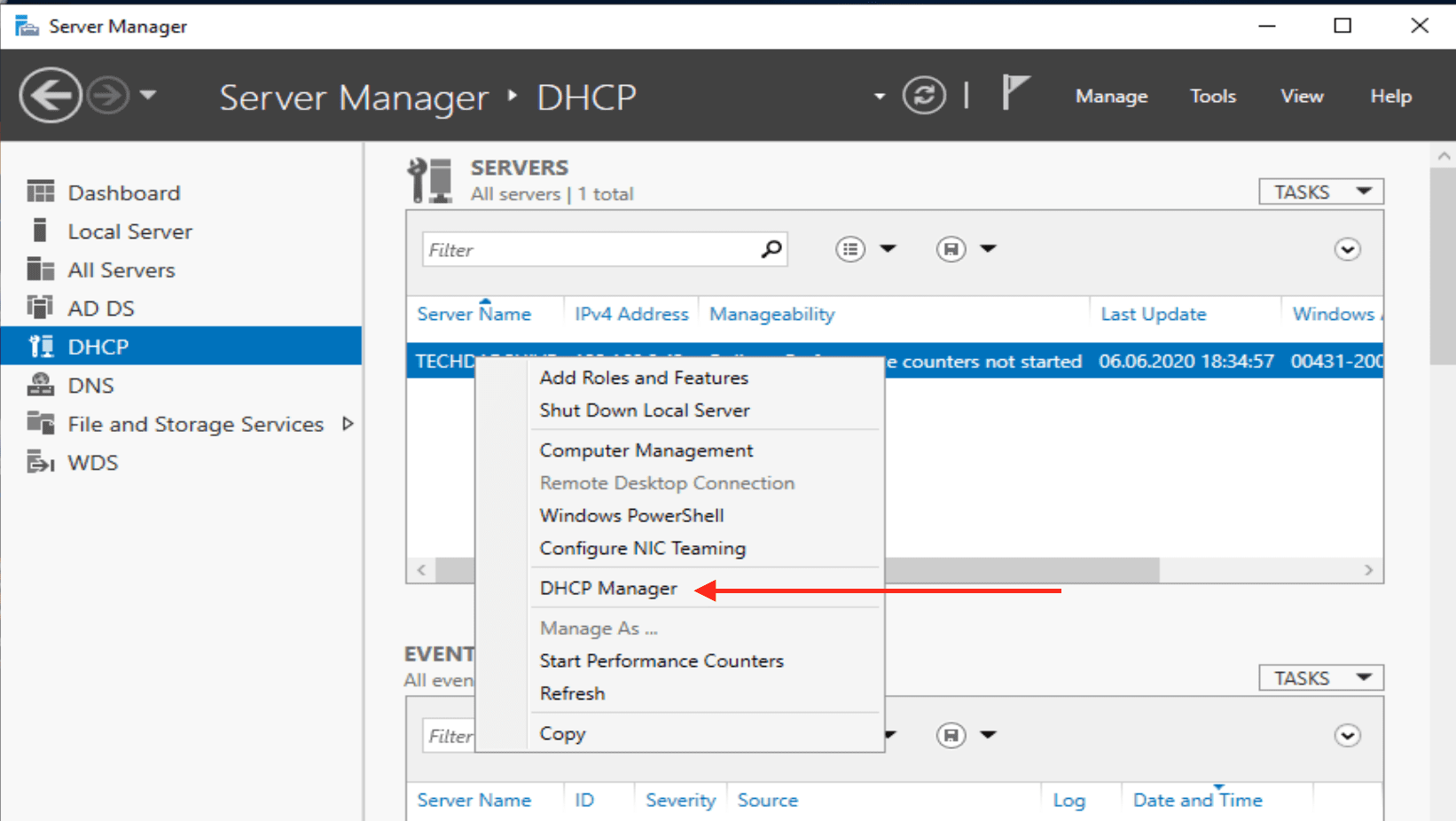Open the Manage menu
The image size is (1456, 821).
(x=1112, y=96)
